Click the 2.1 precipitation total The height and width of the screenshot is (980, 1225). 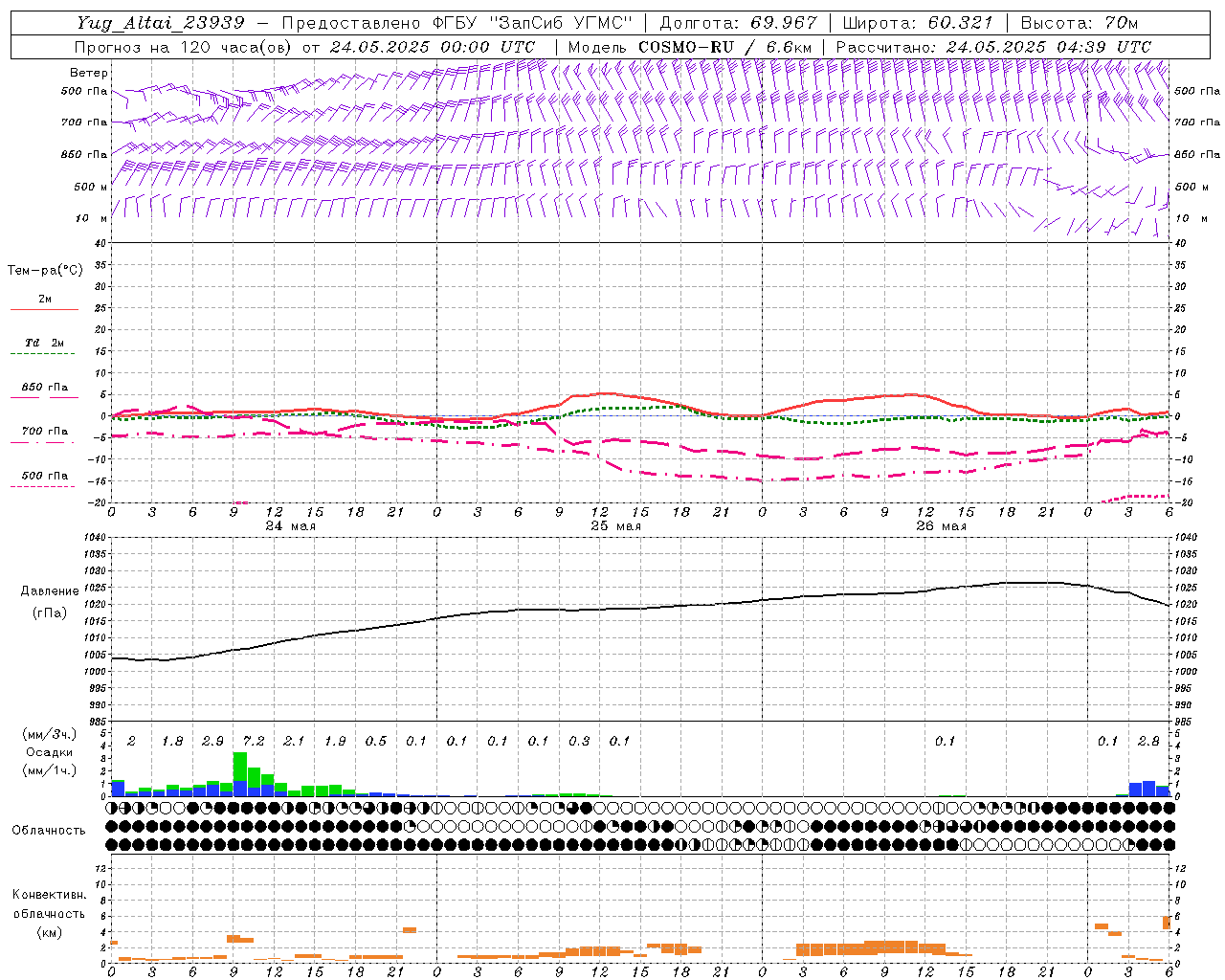(x=294, y=742)
